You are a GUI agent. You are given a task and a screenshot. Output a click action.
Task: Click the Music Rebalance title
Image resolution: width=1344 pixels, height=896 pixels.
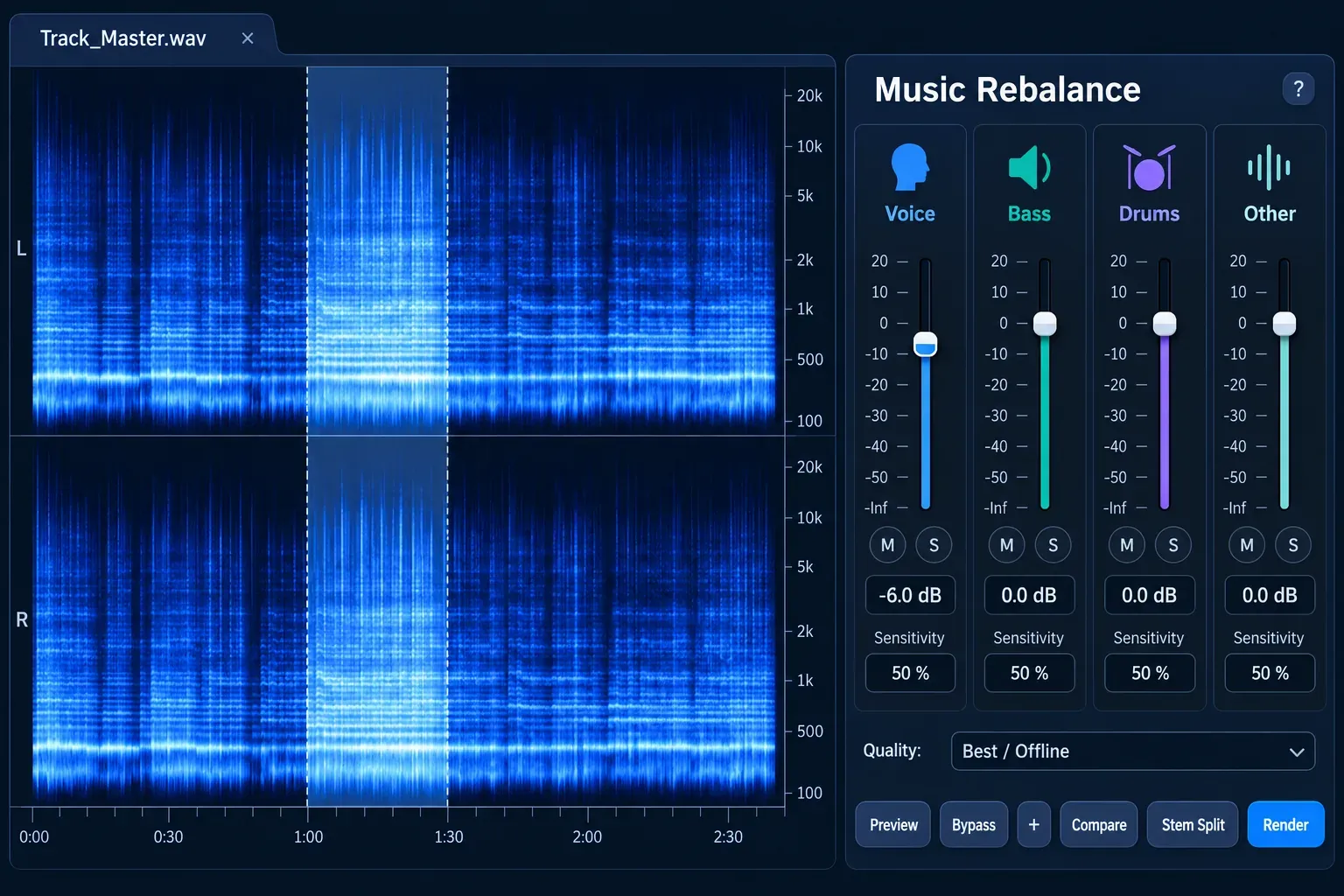pos(1007,89)
